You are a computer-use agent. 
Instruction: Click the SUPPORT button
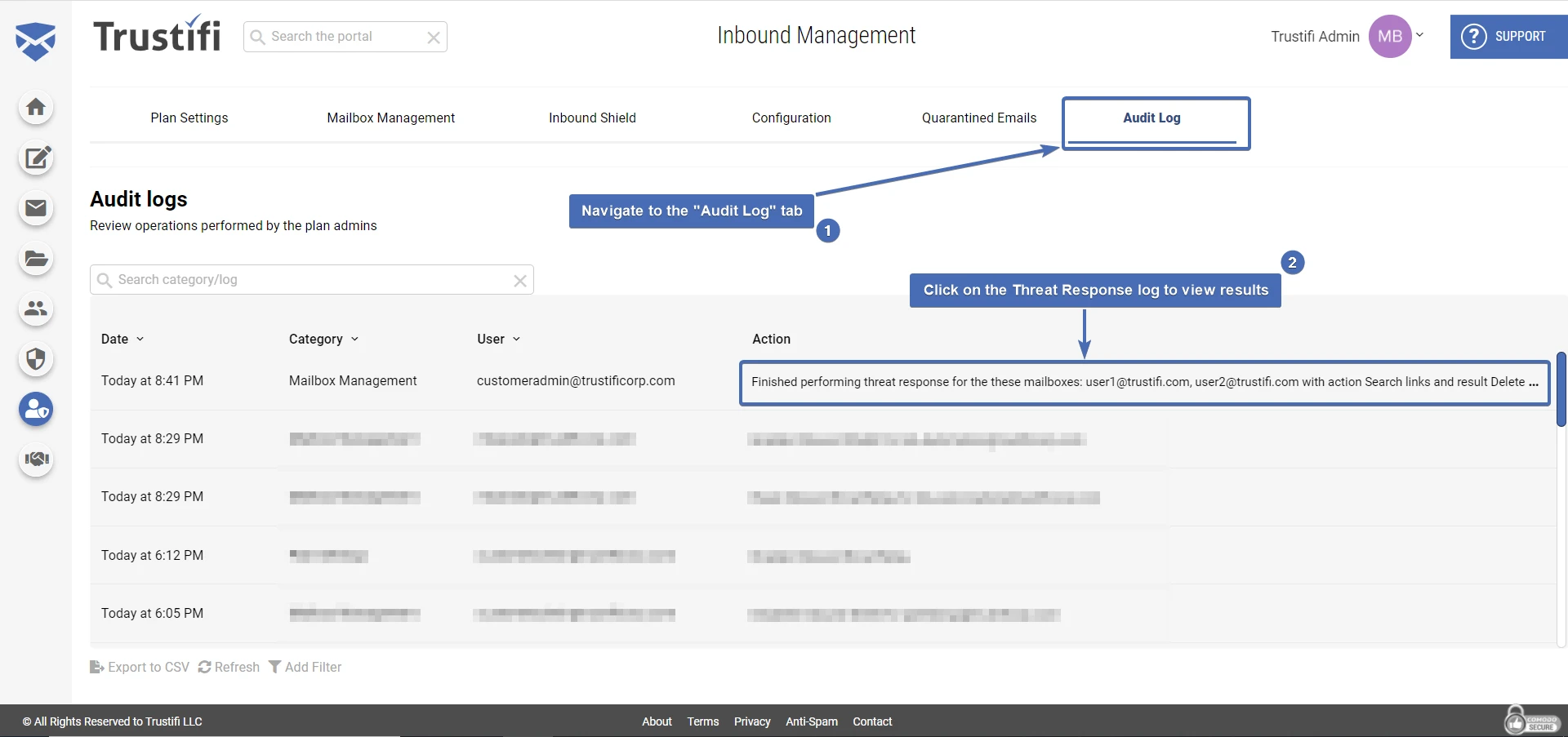1508,36
